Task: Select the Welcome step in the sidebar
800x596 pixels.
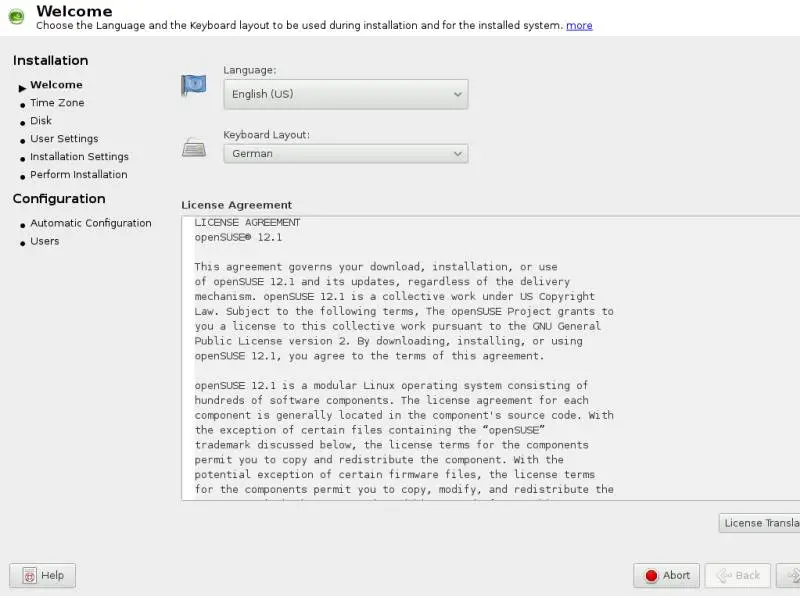Action: pyautogui.click(x=56, y=85)
